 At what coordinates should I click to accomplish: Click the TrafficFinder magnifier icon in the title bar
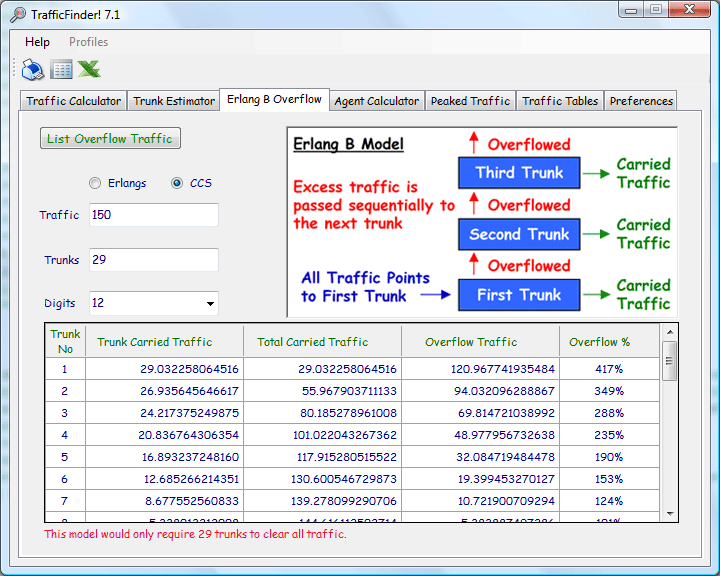click(18, 15)
